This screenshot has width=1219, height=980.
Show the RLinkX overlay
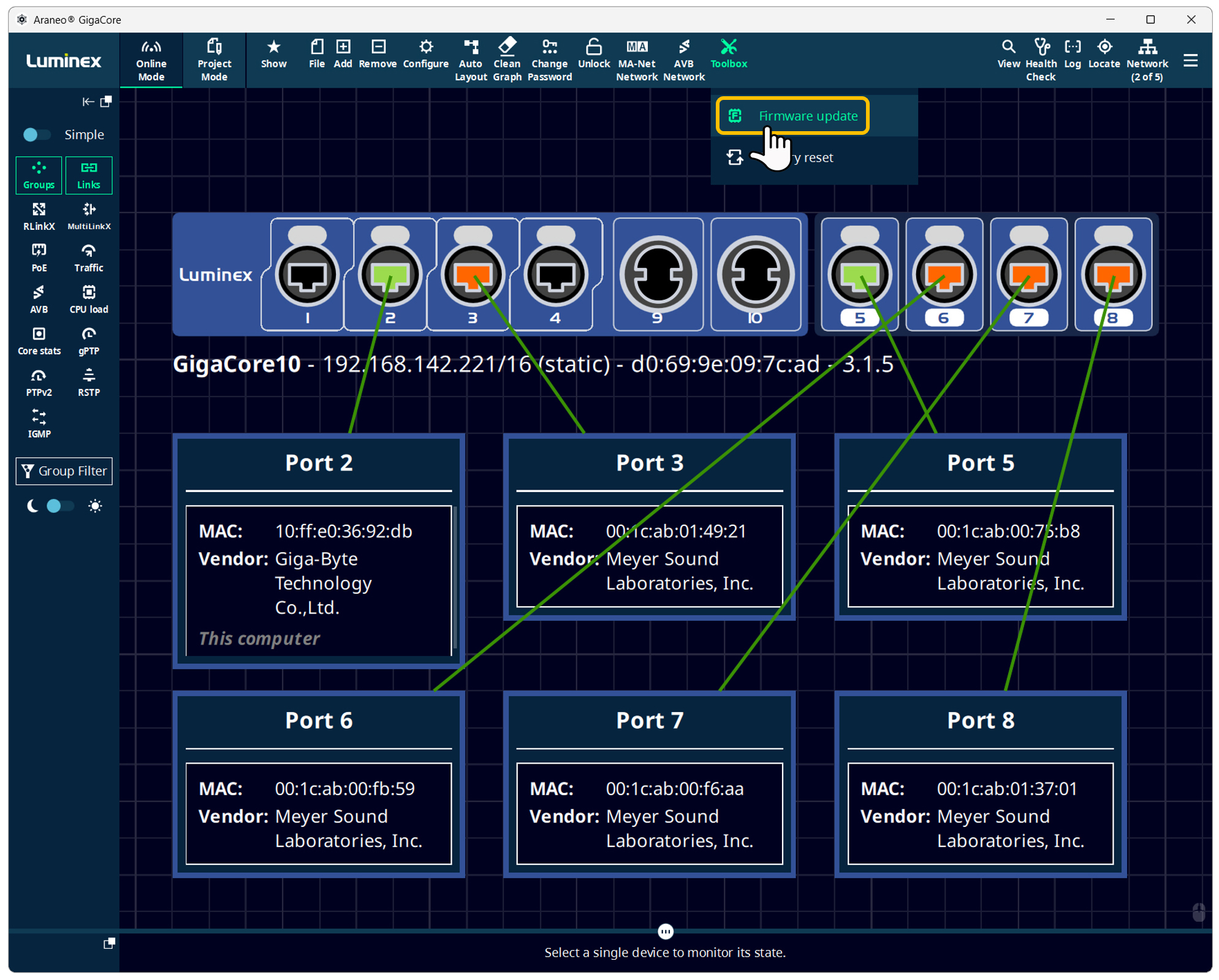[x=39, y=216]
